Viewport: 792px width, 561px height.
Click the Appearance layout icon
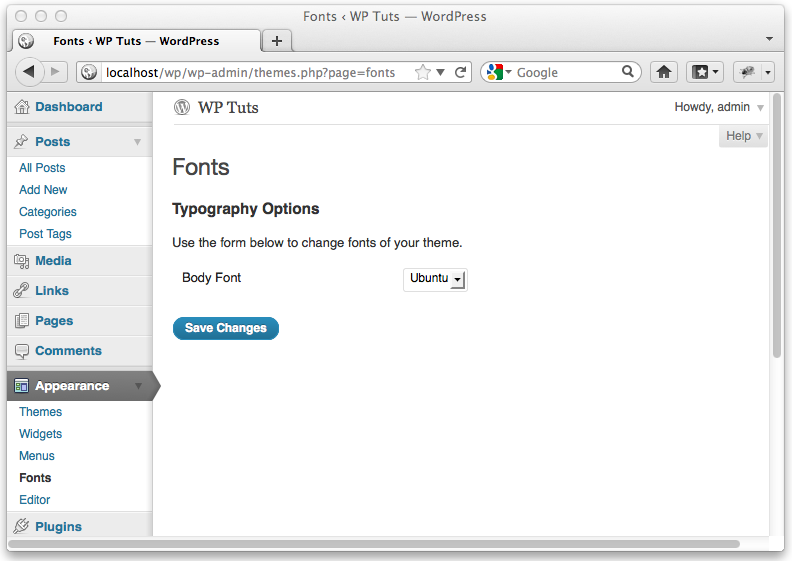[x=22, y=386]
